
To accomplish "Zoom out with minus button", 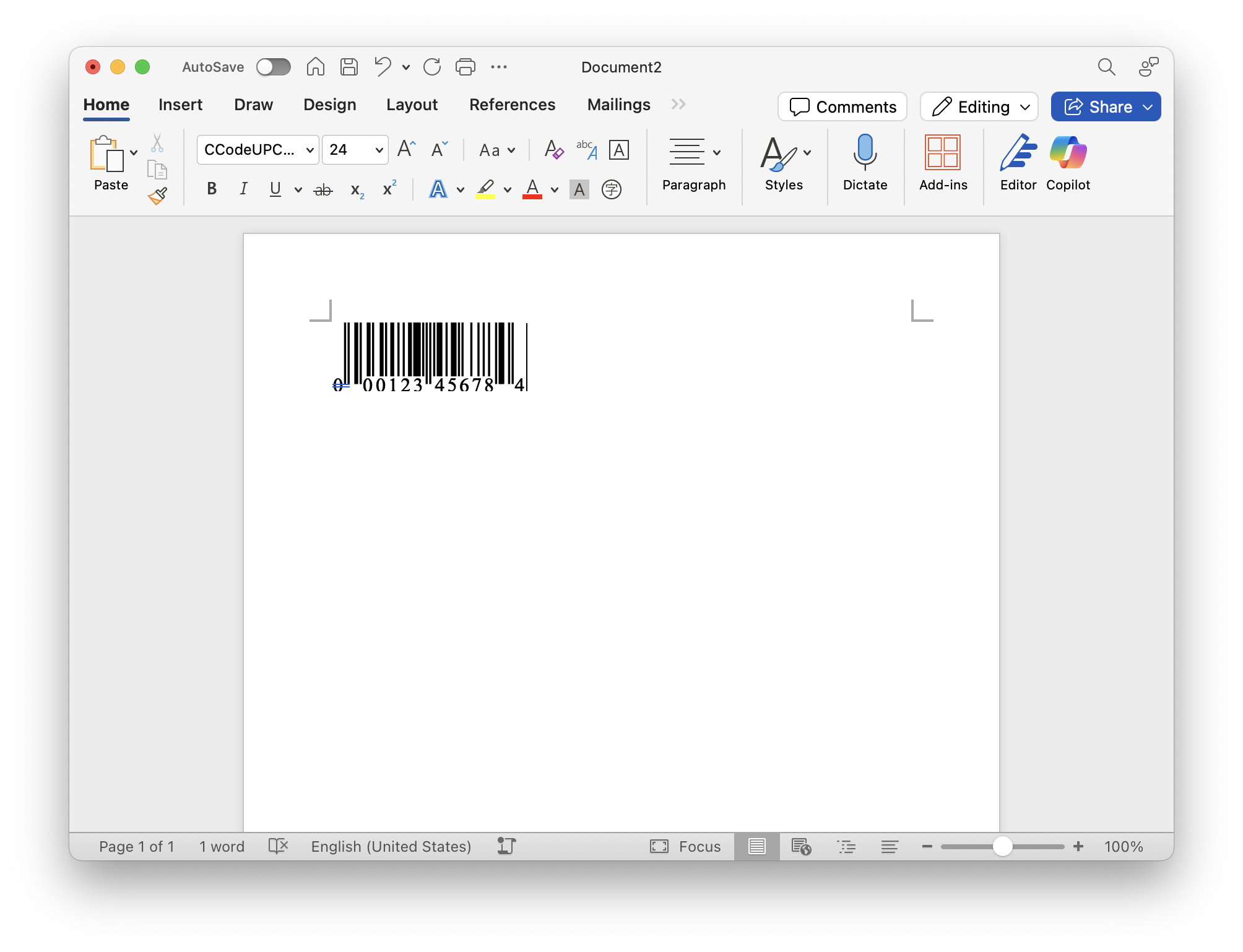I will coord(927,846).
